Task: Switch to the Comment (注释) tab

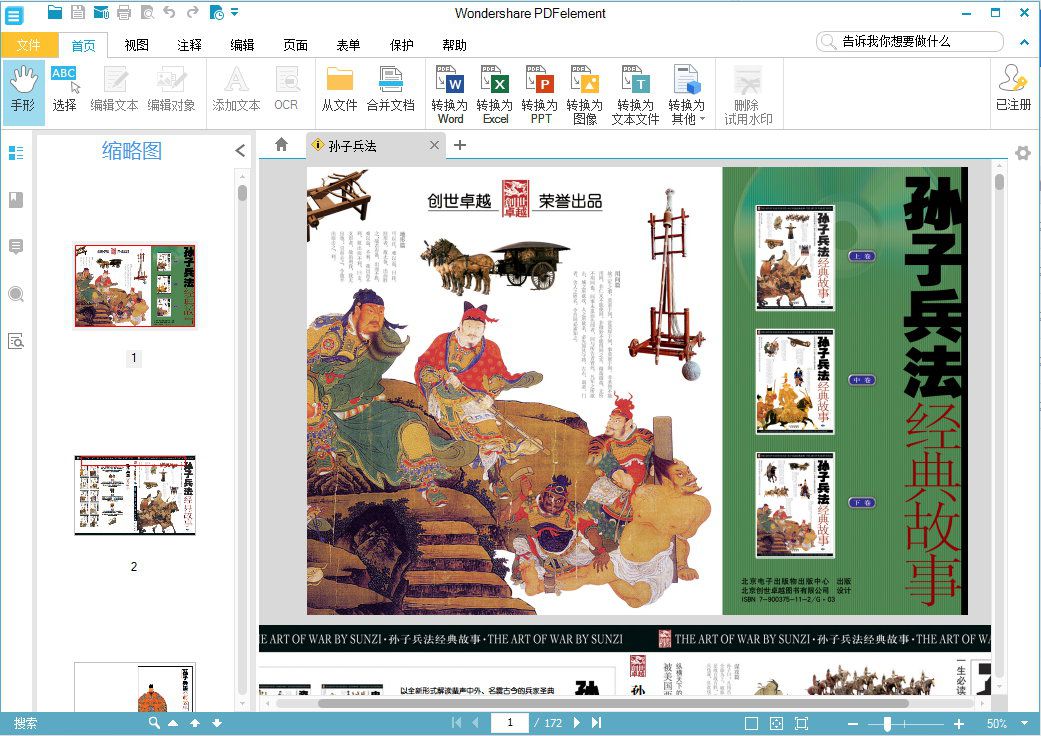Action: point(189,45)
